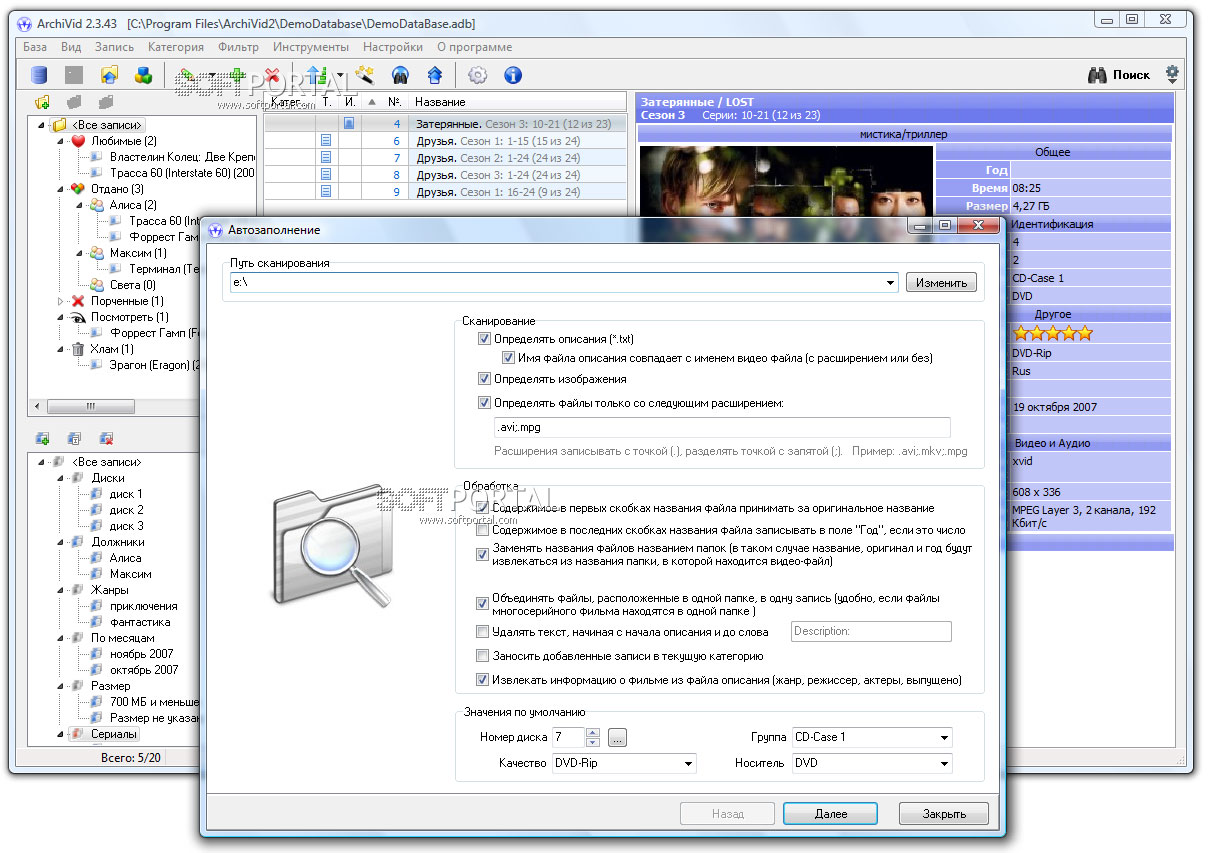The width and height of the screenshot is (1212, 853).
Task: Open the 'Фильтр' menu
Action: point(237,47)
